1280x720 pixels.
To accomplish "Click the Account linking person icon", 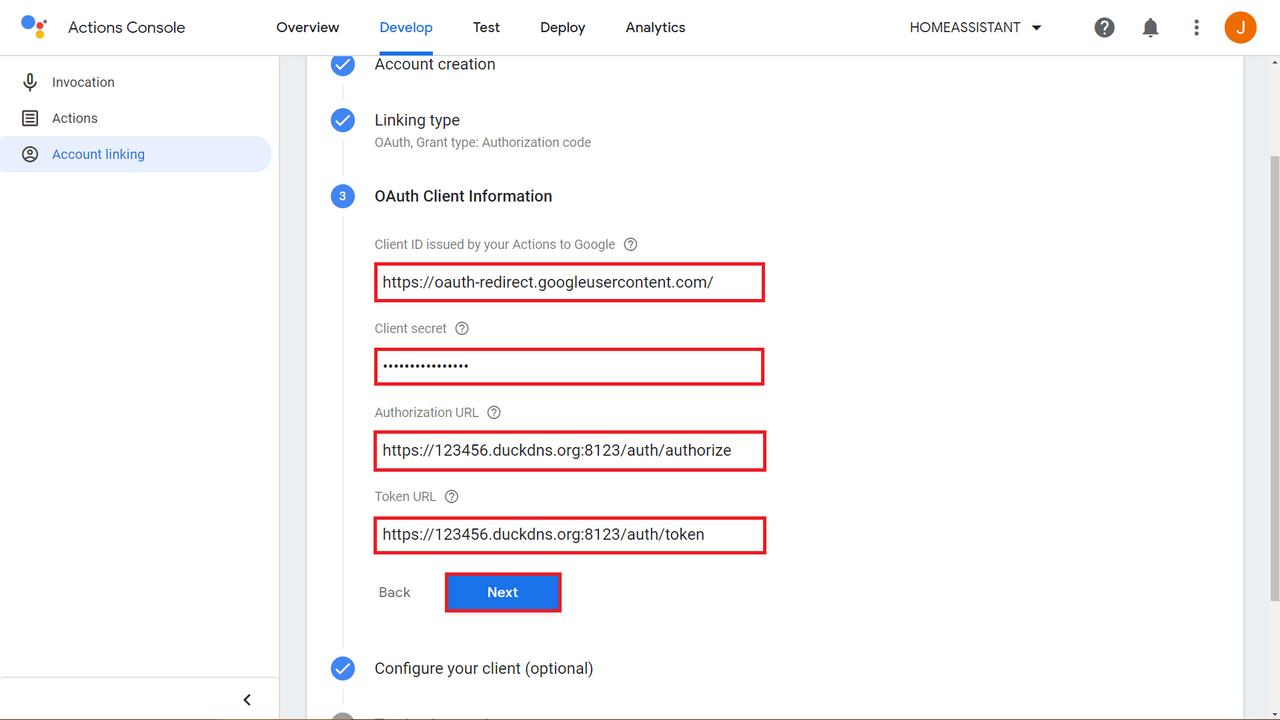I will [30, 154].
